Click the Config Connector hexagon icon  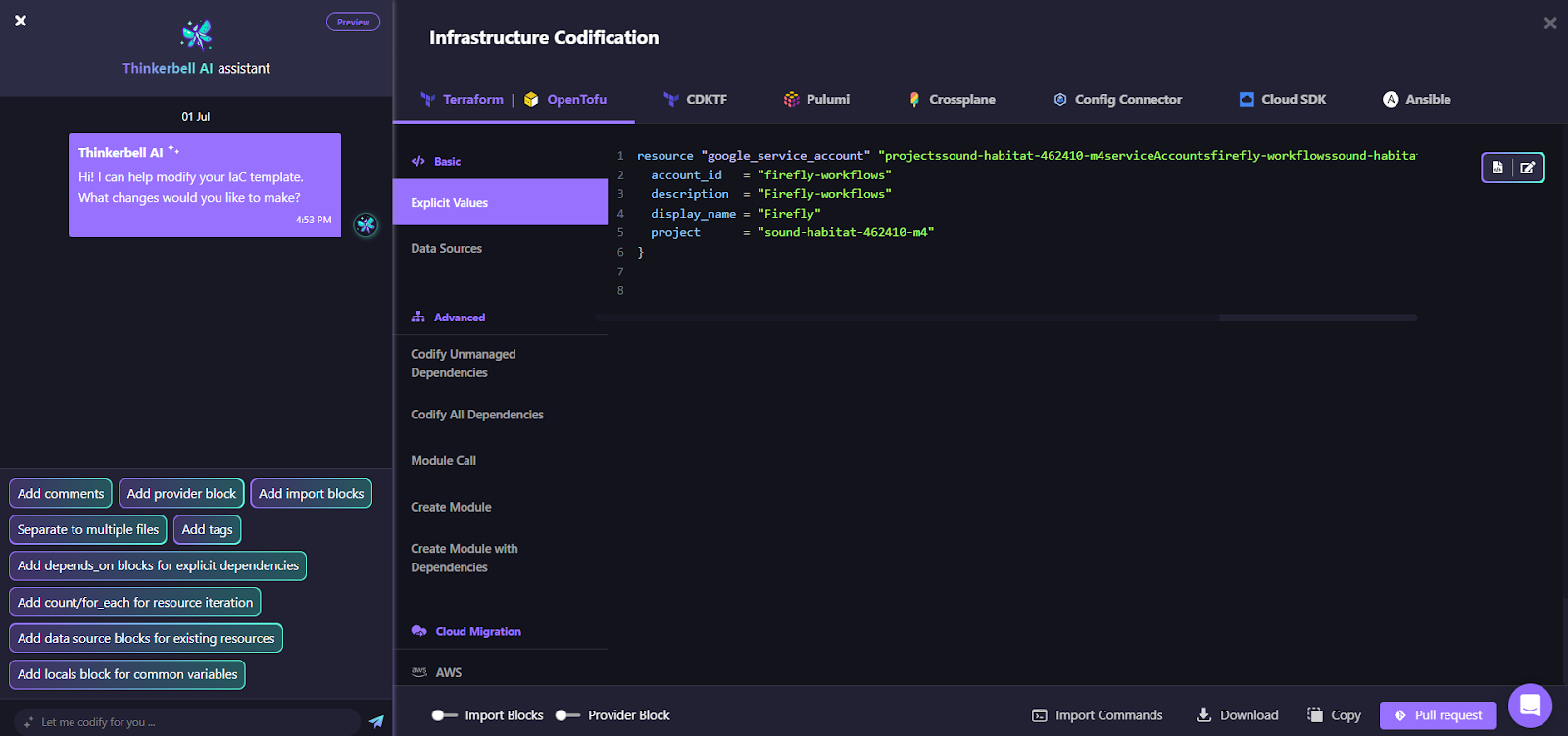tap(1060, 99)
